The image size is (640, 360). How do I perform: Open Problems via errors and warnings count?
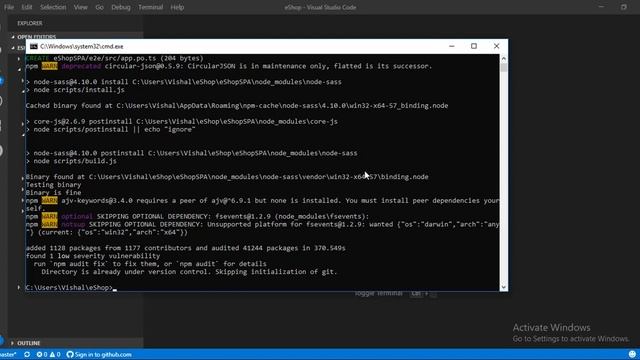click(x=48, y=354)
